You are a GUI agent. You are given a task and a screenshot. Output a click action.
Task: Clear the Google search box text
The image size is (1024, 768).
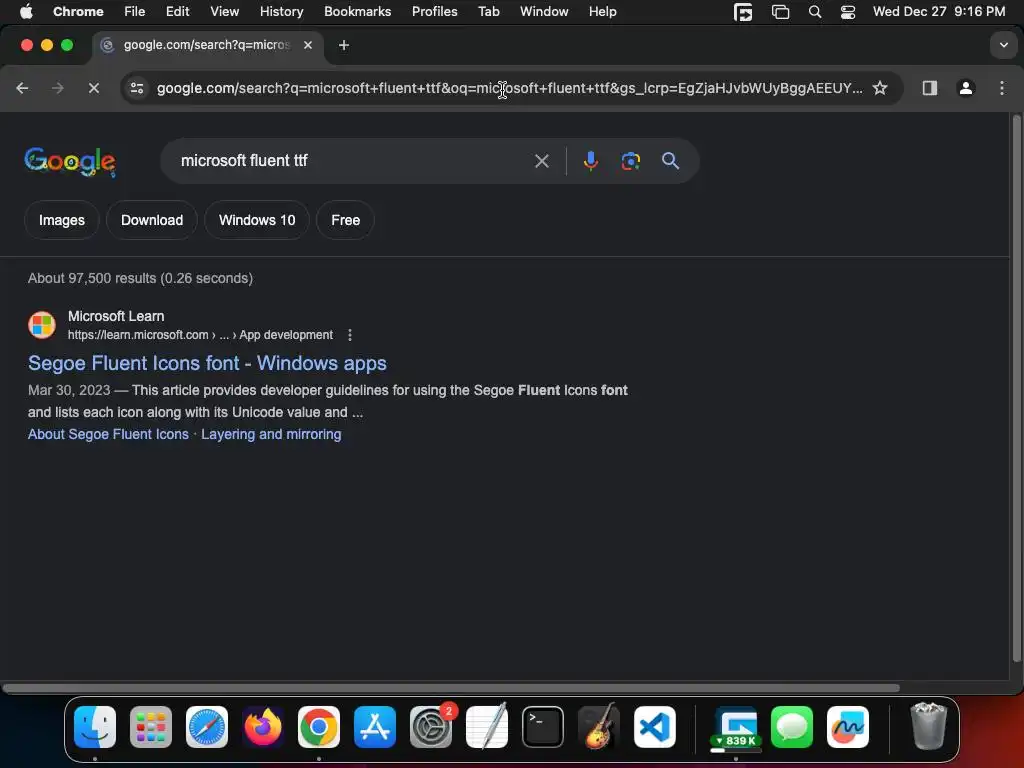click(x=541, y=161)
